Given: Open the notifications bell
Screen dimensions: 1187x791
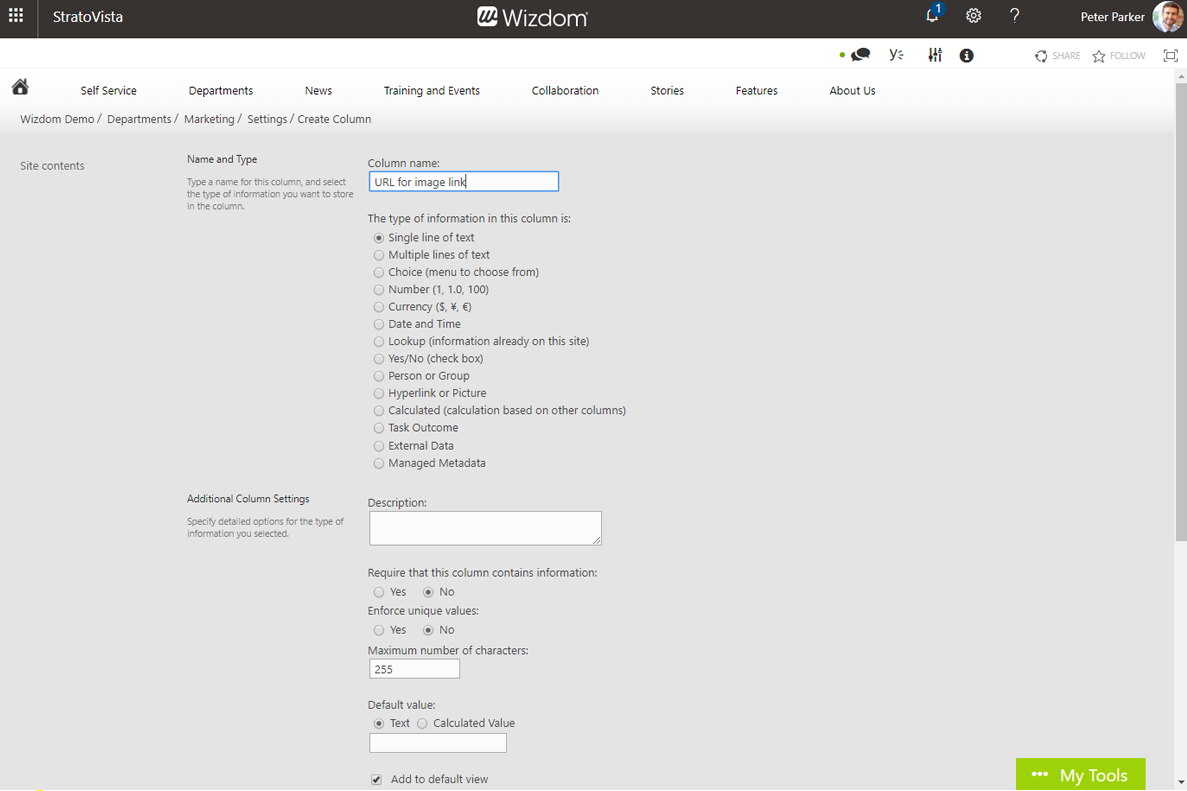Looking at the screenshot, I should [932, 16].
